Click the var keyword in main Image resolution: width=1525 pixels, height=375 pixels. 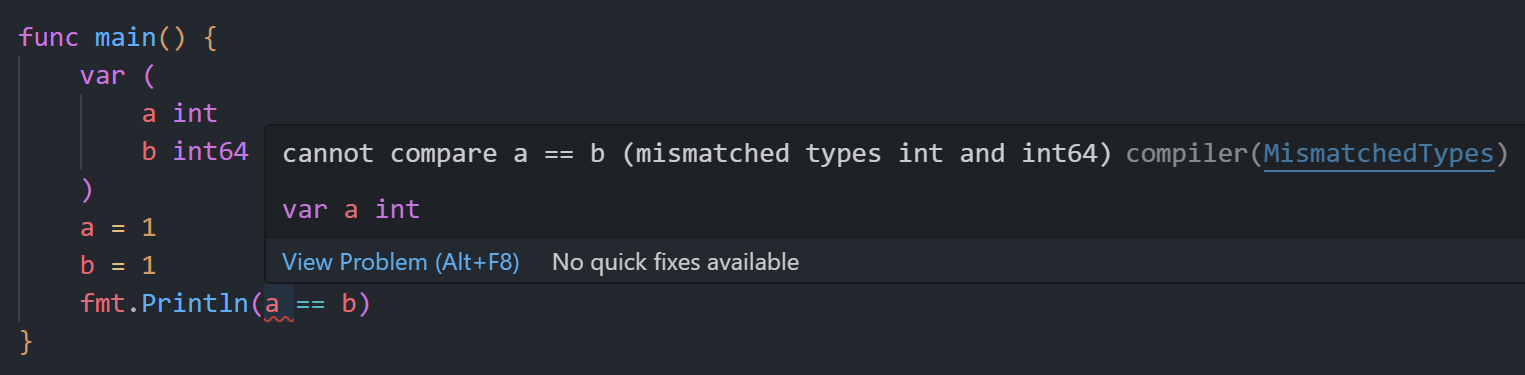pyautogui.click(x=104, y=78)
